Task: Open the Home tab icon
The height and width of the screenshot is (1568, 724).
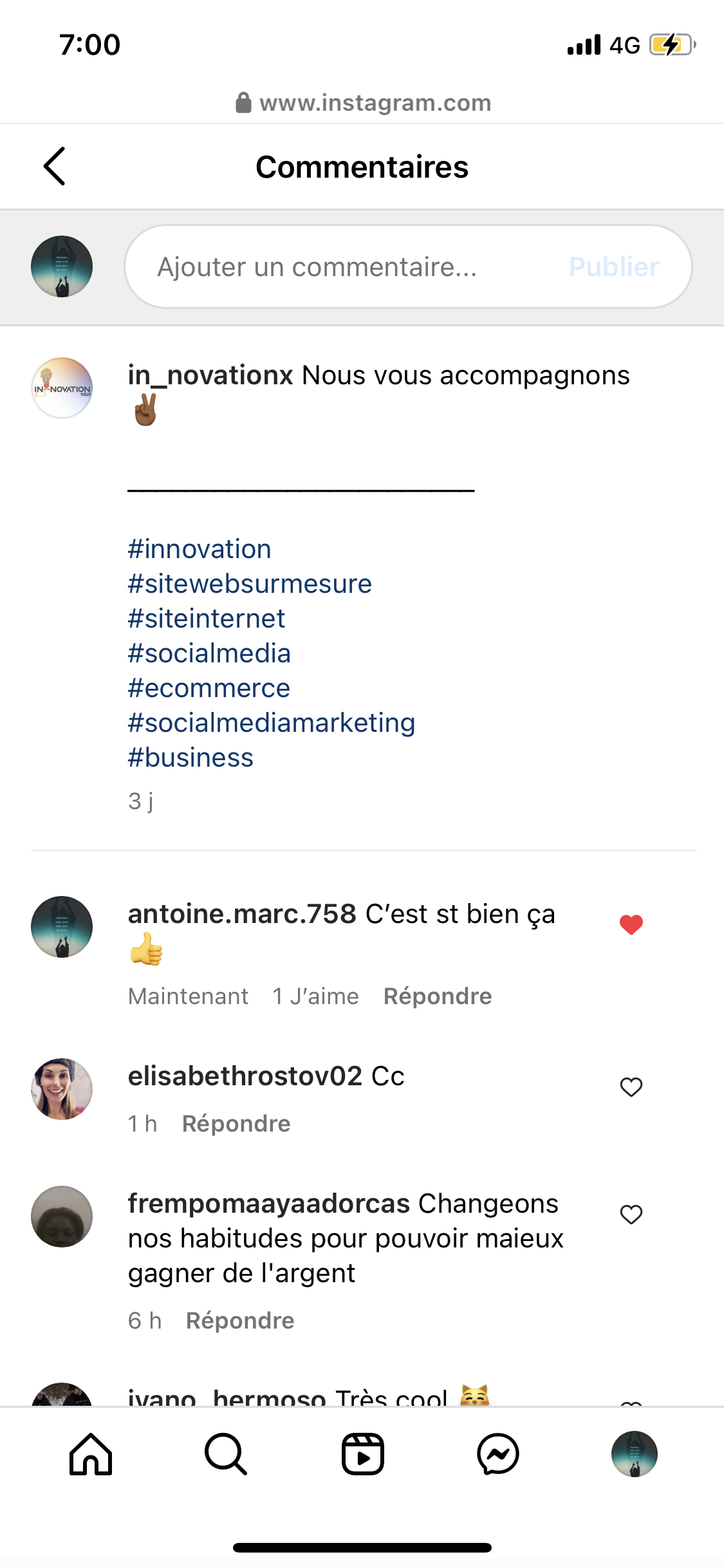Action: (91, 1454)
